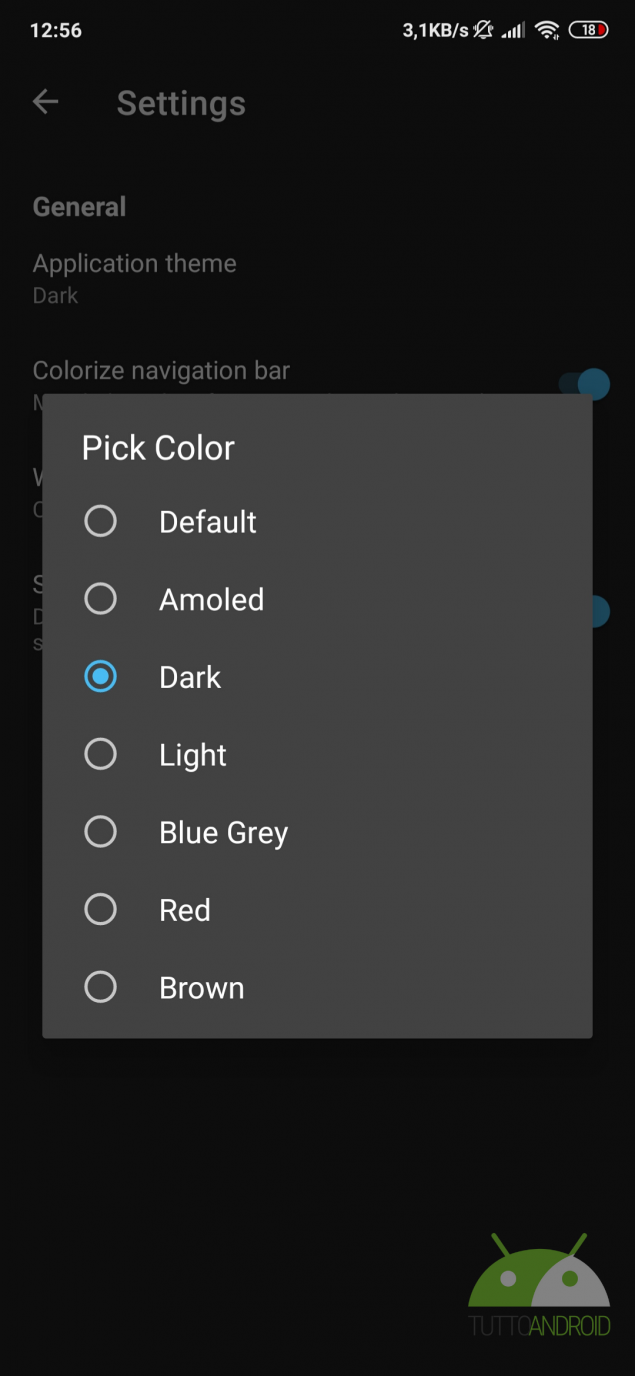Tap the Wi-Fi status bar icon
The height and width of the screenshot is (1376, 635).
coord(547,30)
